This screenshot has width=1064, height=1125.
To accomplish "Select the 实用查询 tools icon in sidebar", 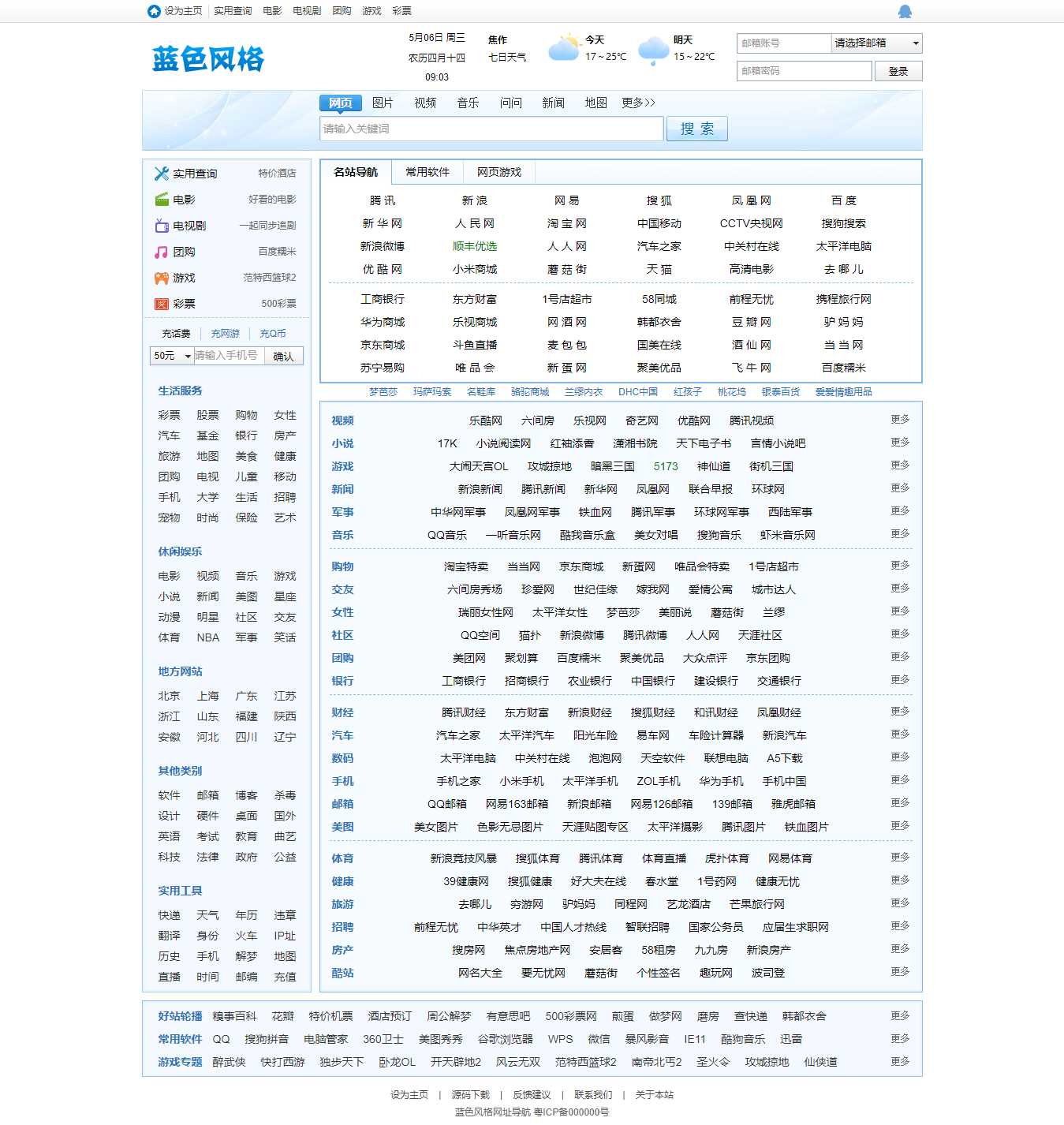I will pos(160,174).
